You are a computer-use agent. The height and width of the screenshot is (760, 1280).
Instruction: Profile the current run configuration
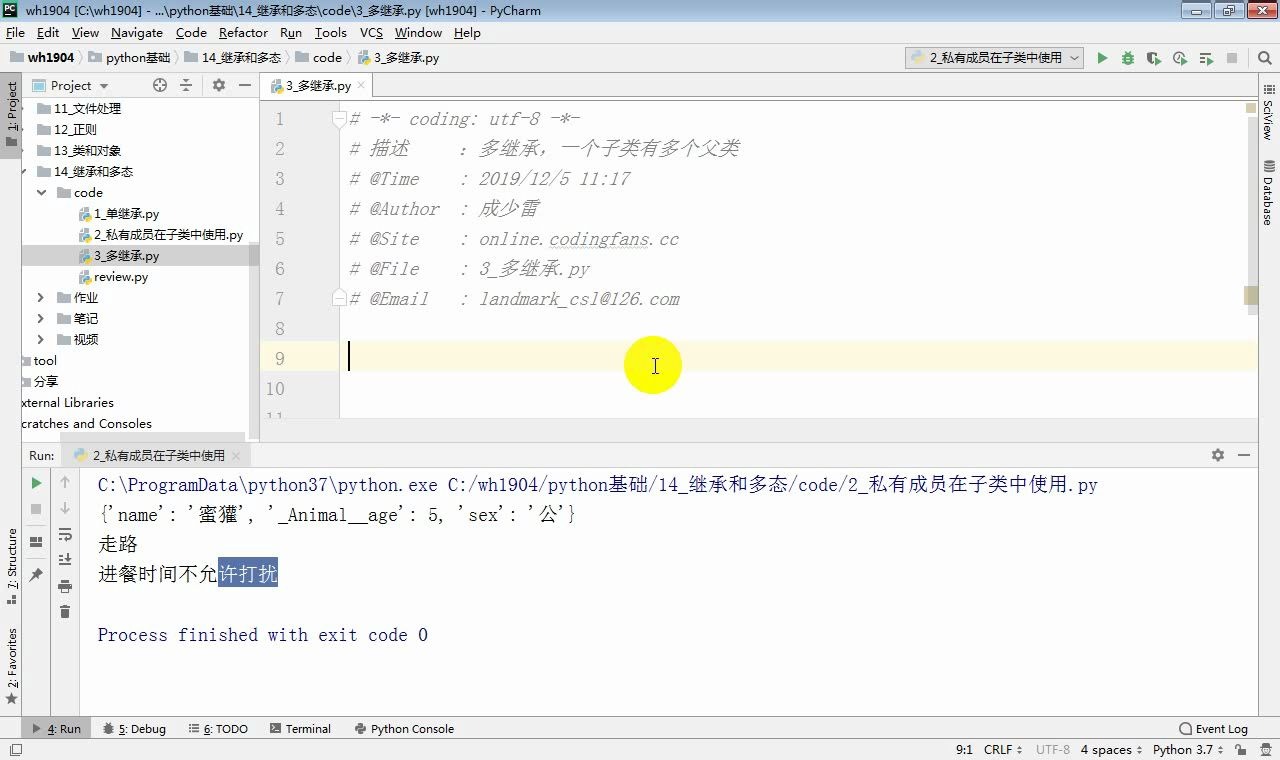coord(1178,58)
